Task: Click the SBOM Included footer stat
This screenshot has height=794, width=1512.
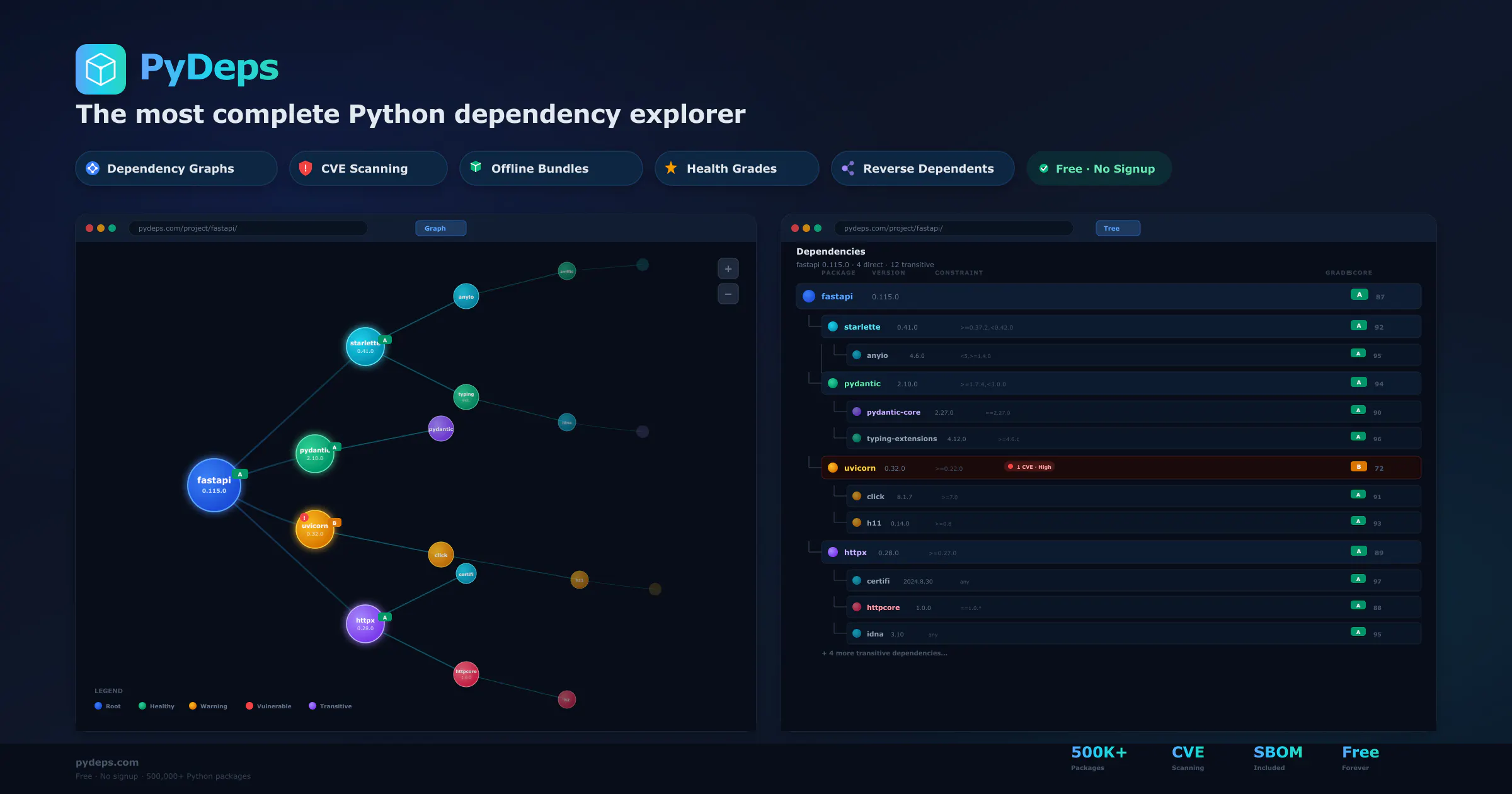Action: (x=1278, y=758)
